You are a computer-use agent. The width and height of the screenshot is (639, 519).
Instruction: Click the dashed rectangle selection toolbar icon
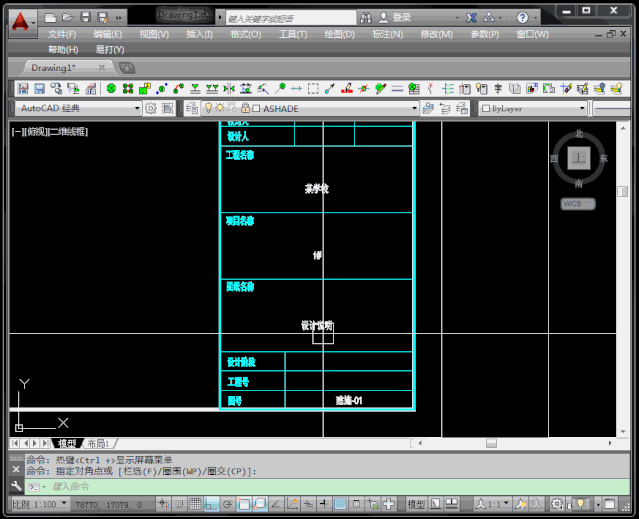(x=313, y=88)
